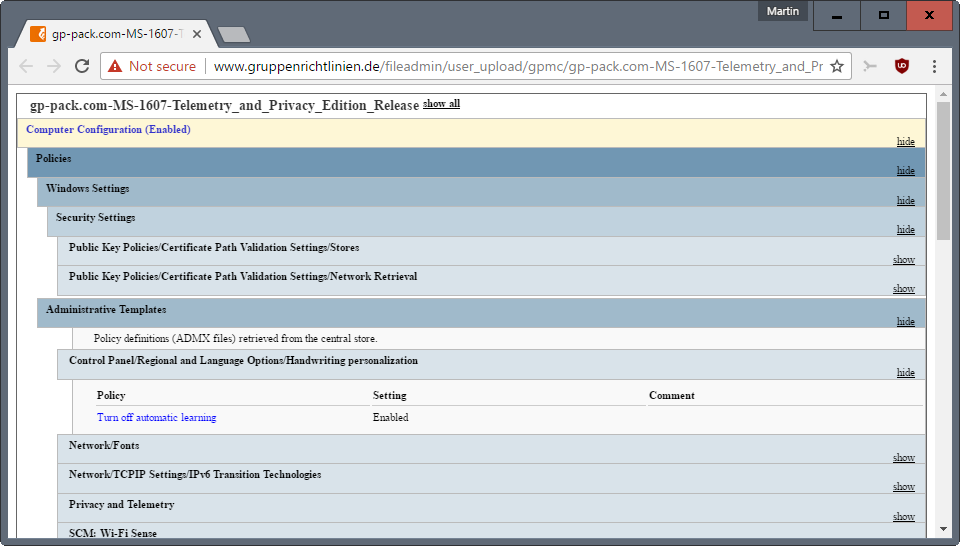Viewport: 960px width, 546px height.
Task: Open the Turn off automatic learning link
Action: pyautogui.click(x=157, y=417)
